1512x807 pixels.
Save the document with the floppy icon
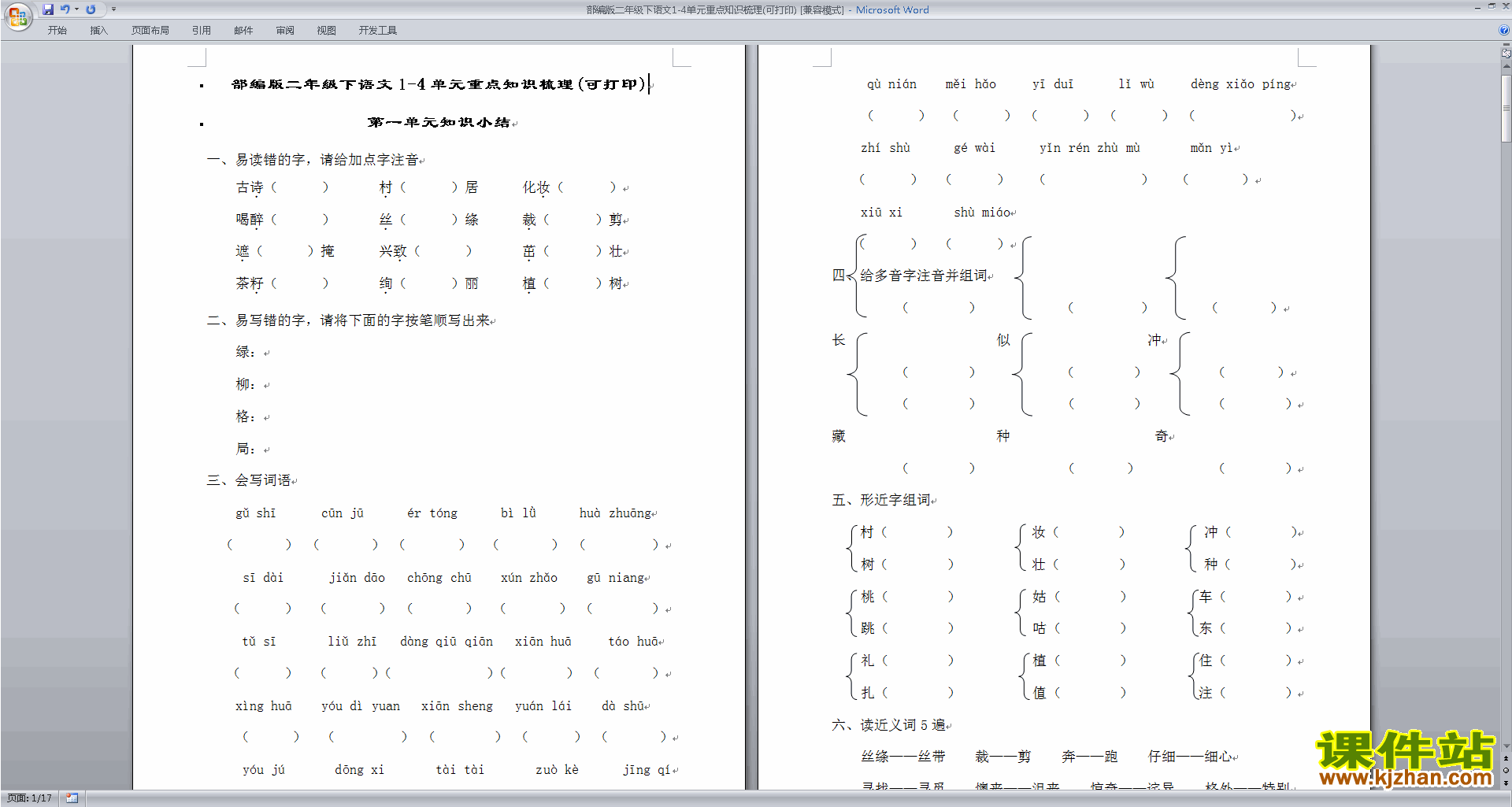click(x=48, y=9)
